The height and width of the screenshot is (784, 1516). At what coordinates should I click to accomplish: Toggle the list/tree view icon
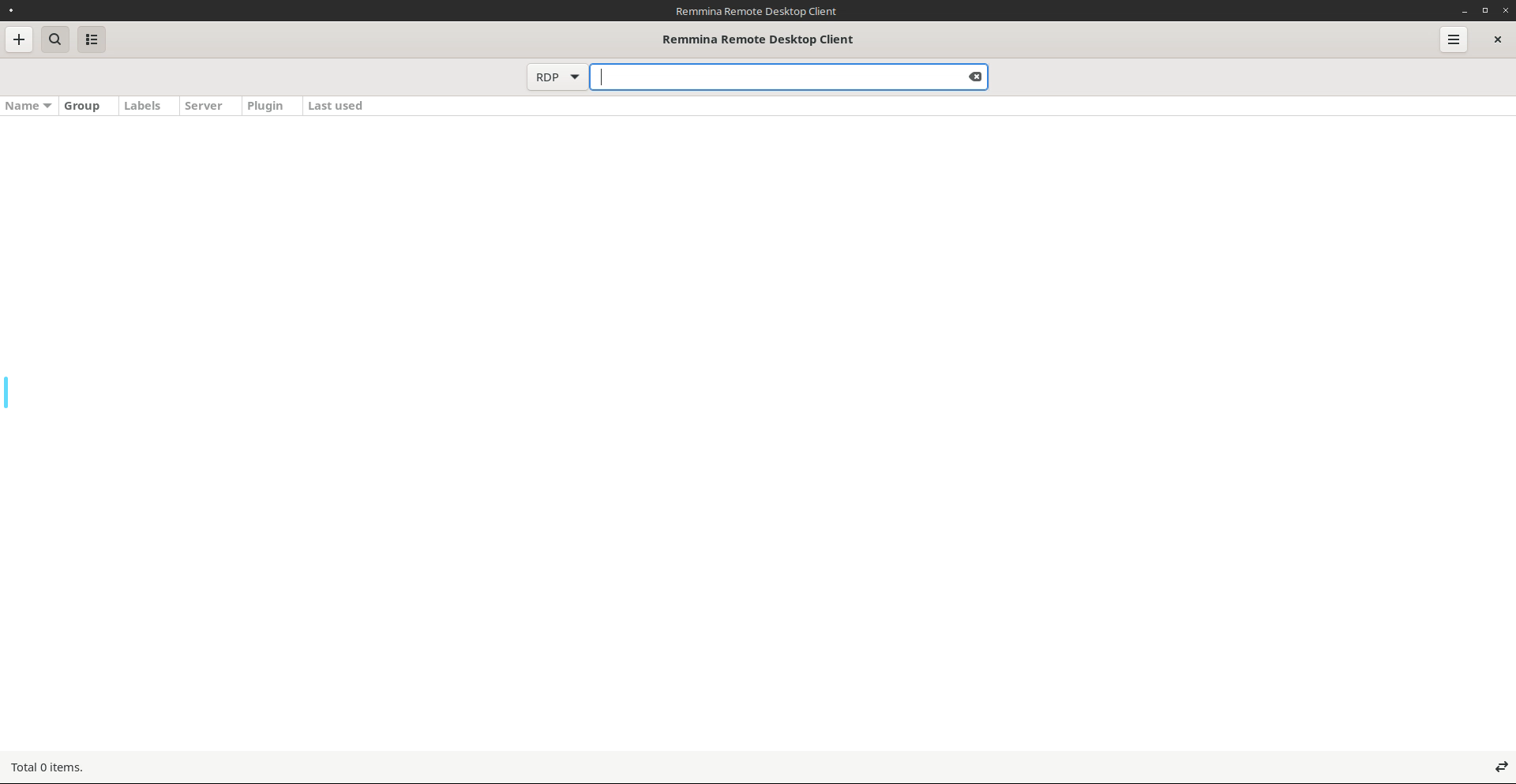[92, 39]
